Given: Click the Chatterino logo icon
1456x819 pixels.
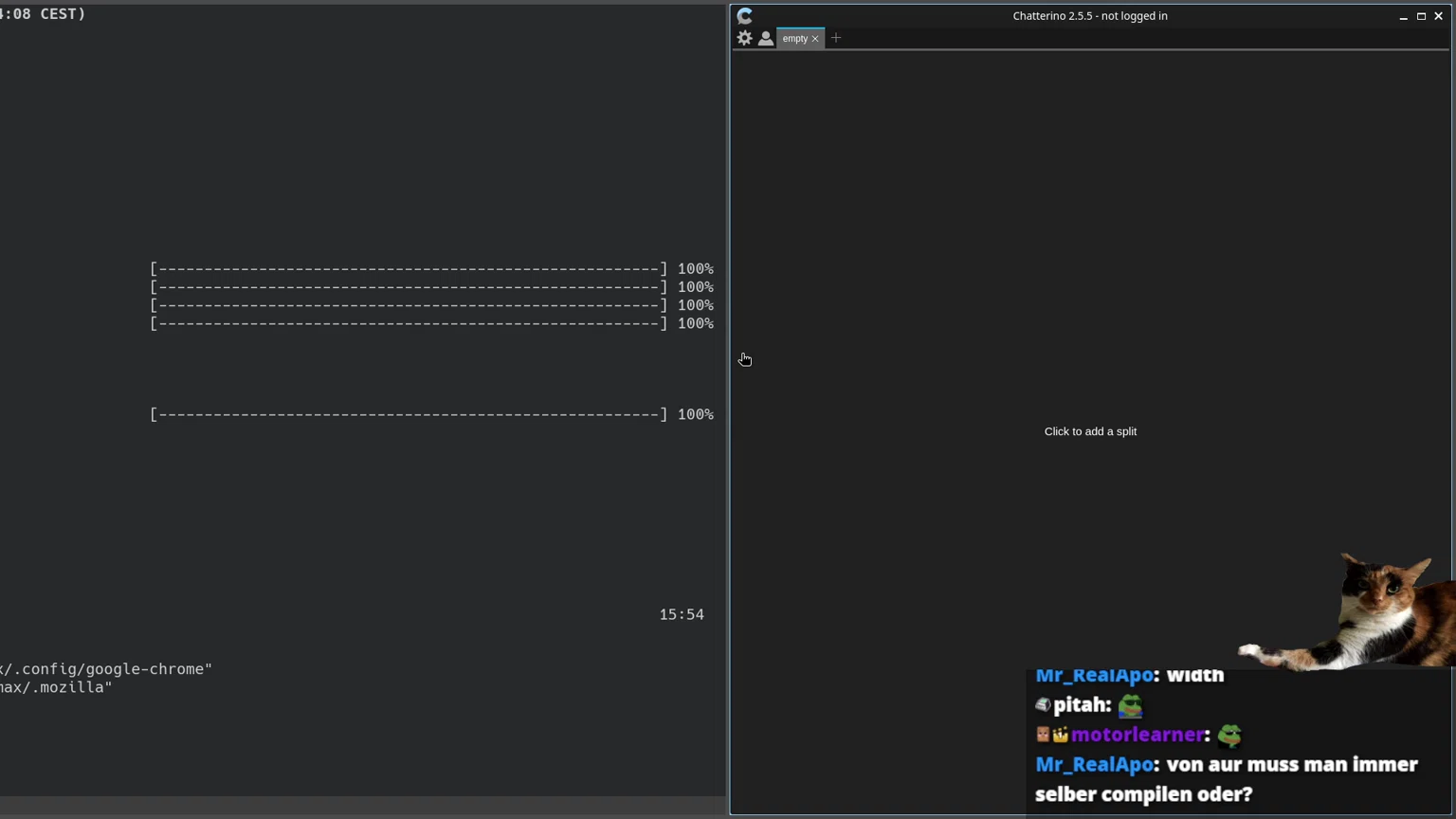Looking at the screenshot, I should [x=745, y=15].
